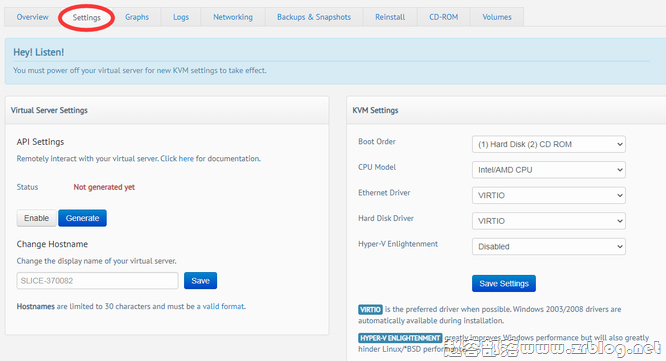Click Save Settings for KVM
The image size is (666, 361).
tap(504, 283)
